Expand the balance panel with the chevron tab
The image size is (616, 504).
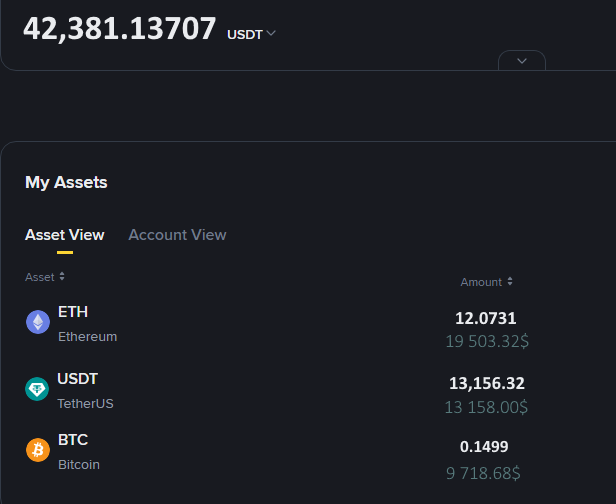click(522, 61)
